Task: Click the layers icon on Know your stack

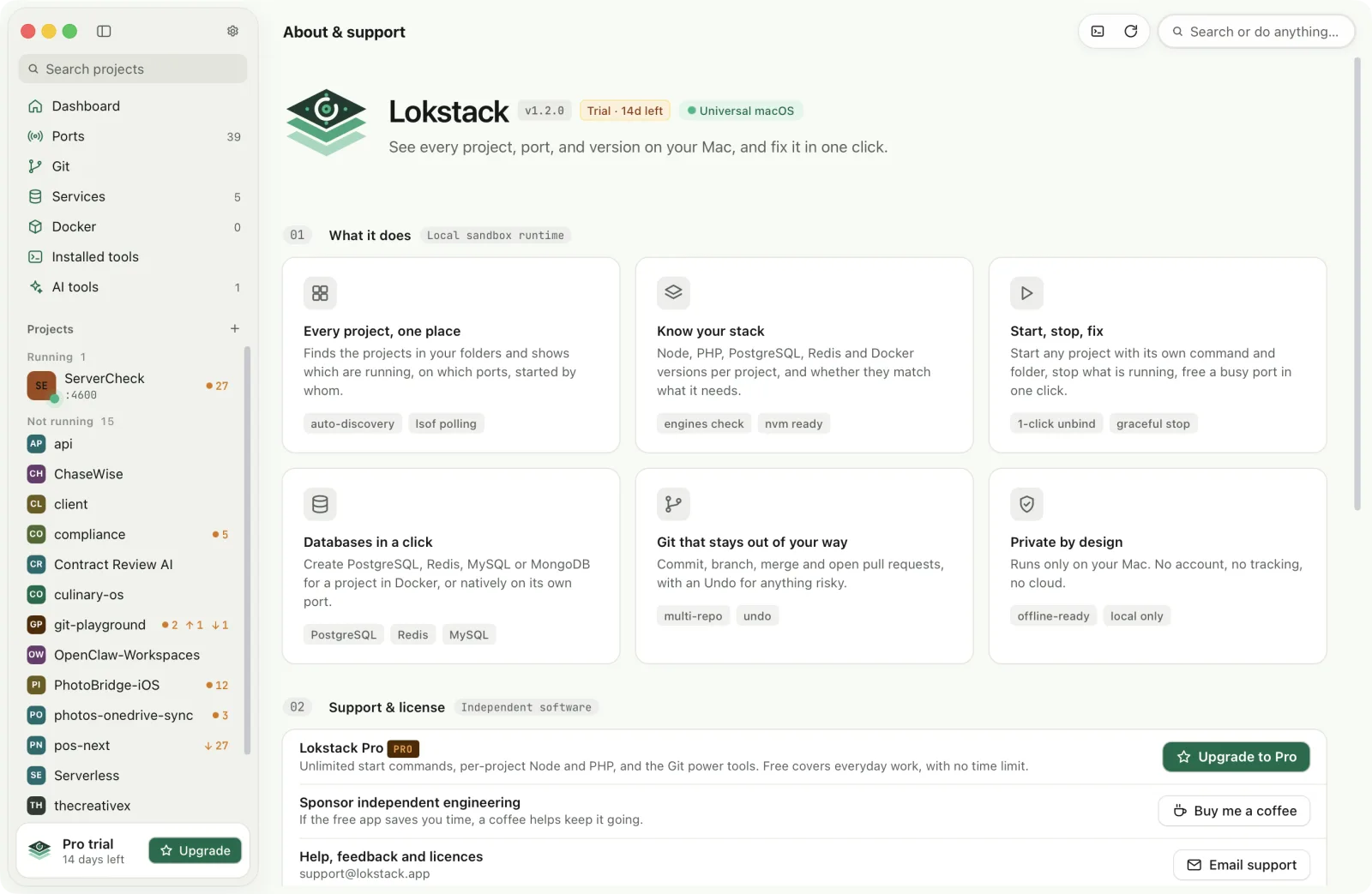Action: (673, 293)
